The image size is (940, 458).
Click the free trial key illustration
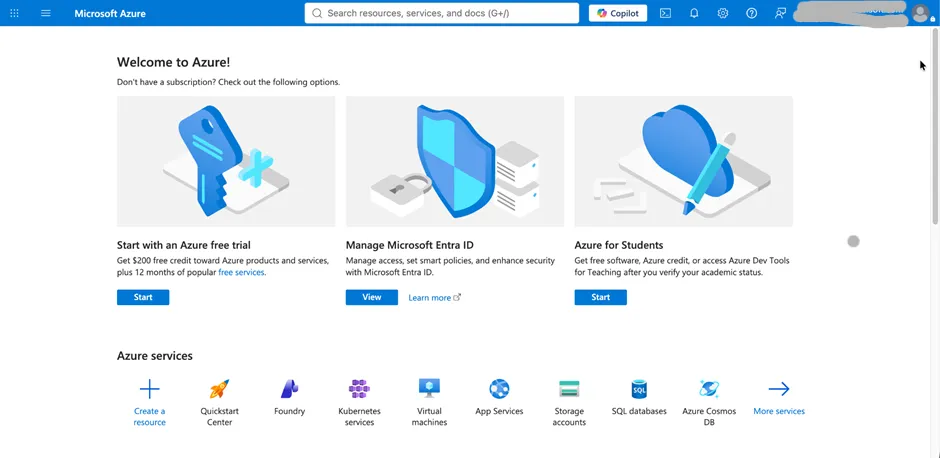(x=226, y=161)
